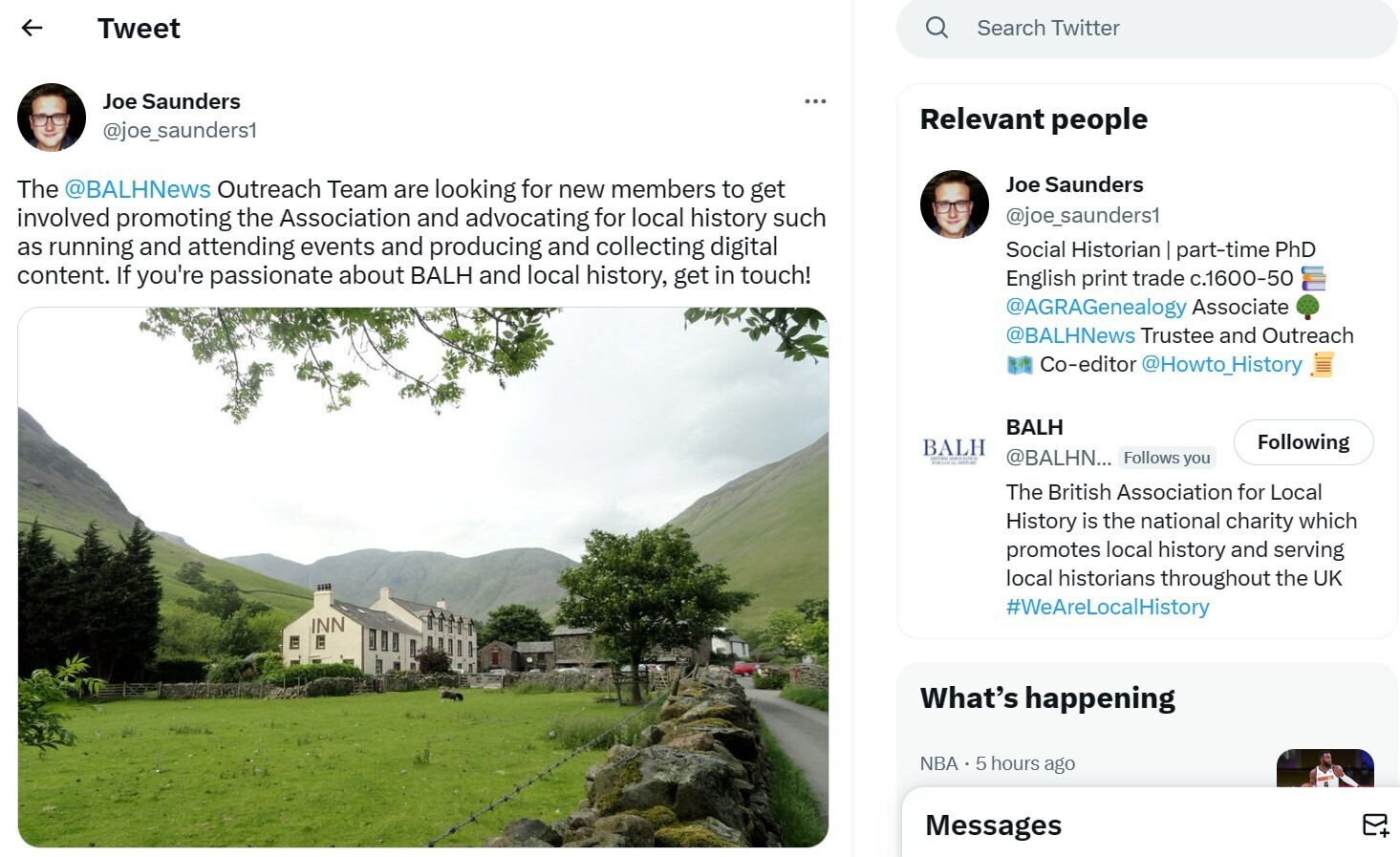Open new message compose icon
1400x857 pixels.
[1375, 825]
